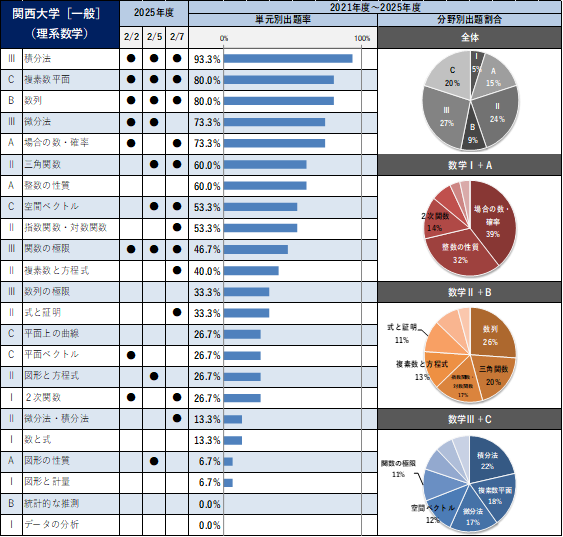Click the A 15% slice in 全体 pie
The height and width of the screenshot is (537, 563).
493,77
